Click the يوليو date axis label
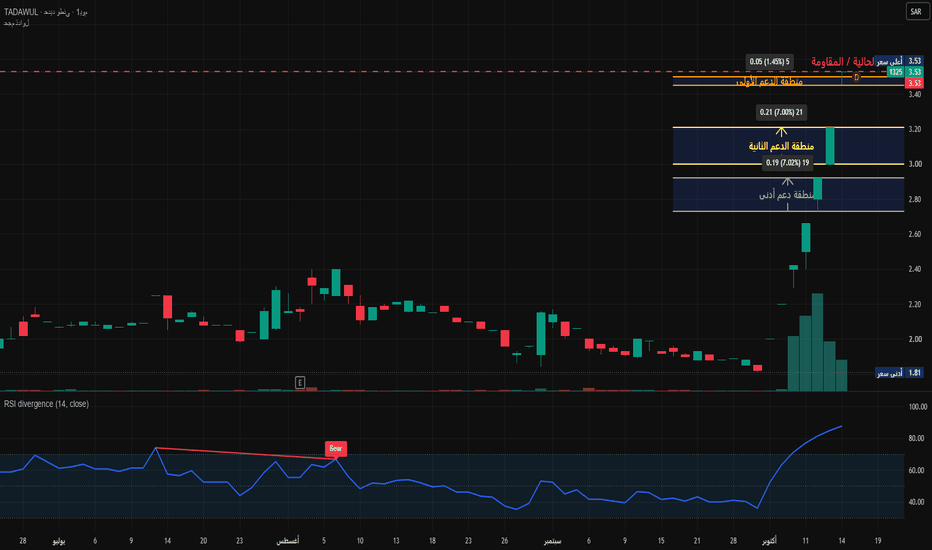Viewport: 932px width, 550px height. [59, 540]
